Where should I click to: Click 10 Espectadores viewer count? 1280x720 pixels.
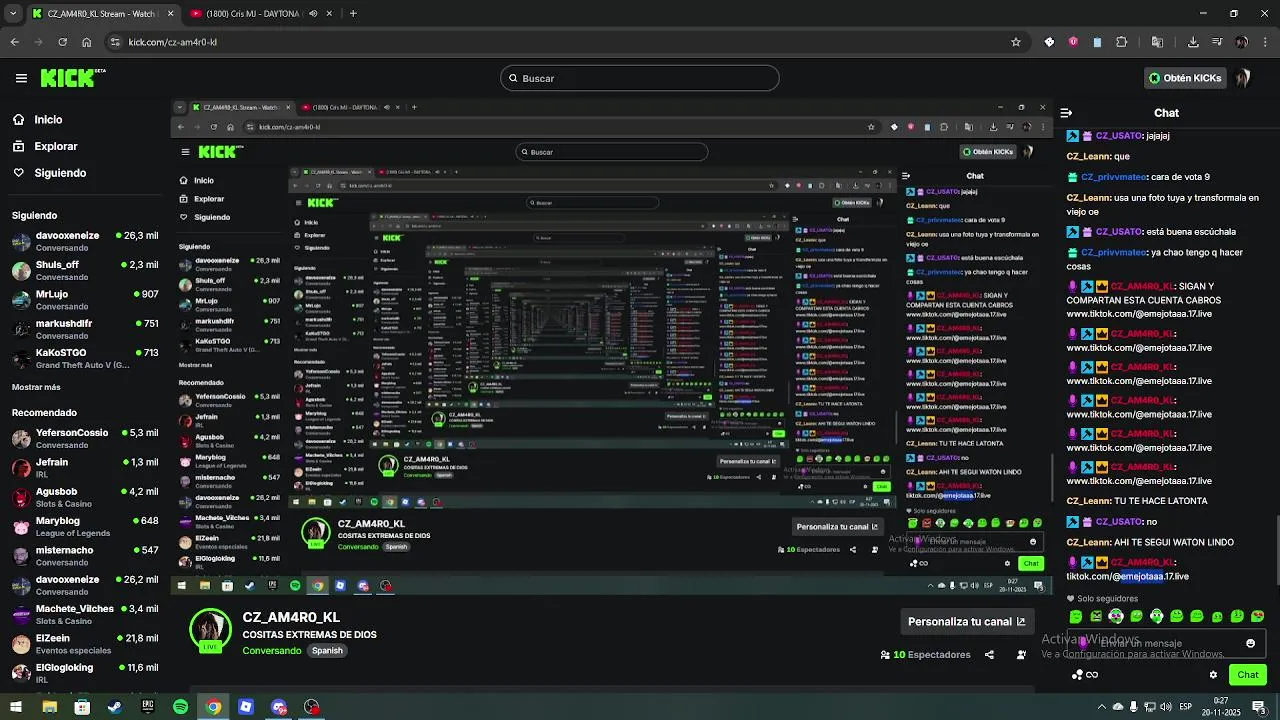(925, 655)
